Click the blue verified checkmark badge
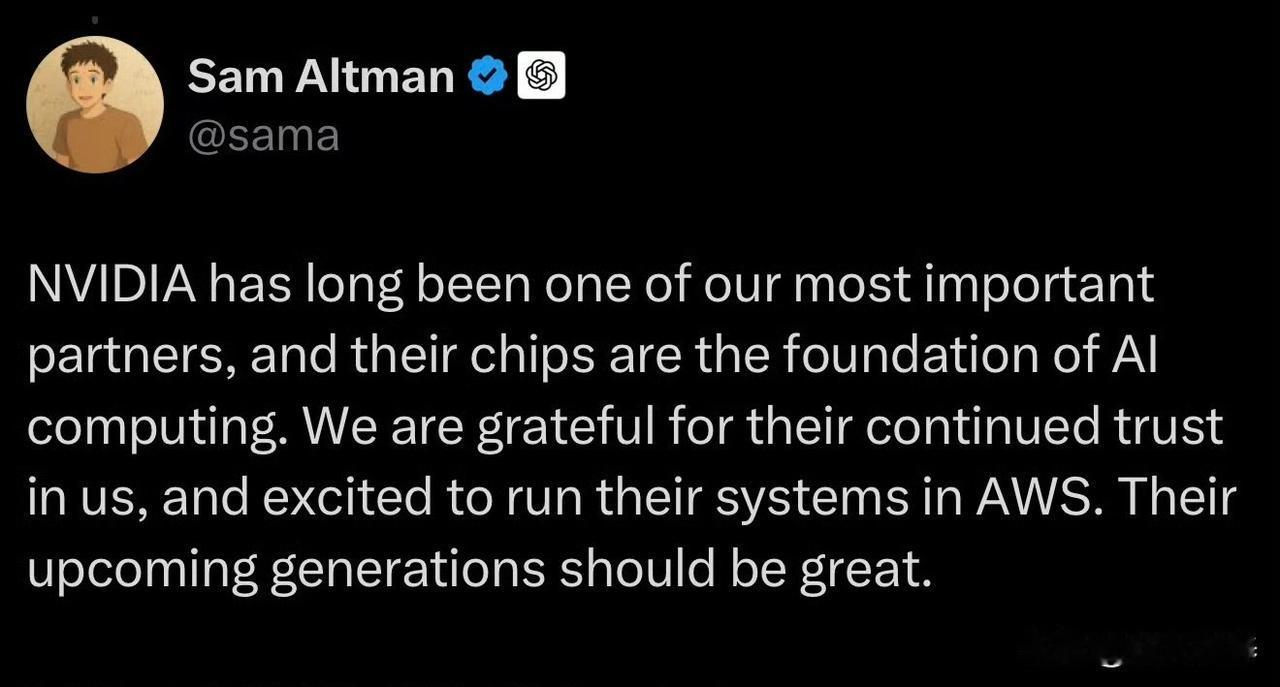 pyautogui.click(x=487, y=76)
